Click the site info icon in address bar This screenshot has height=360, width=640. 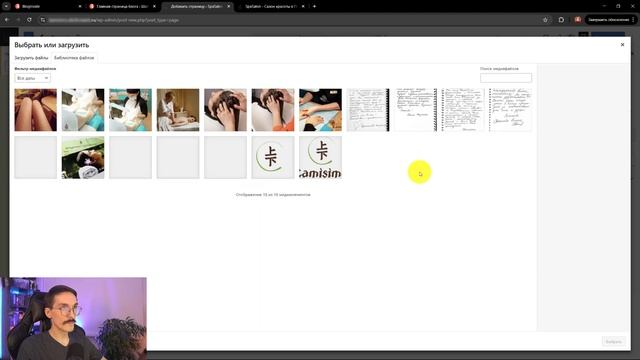pyautogui.click(x=43, y=20)
